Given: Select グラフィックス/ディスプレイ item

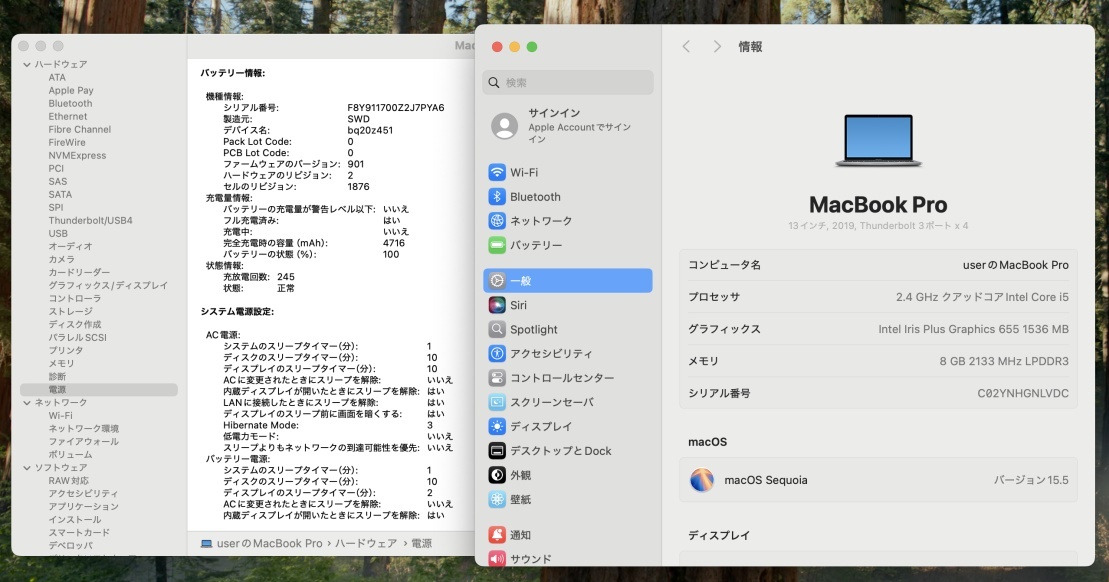Looking at the screenshot, I should [108, 286].
